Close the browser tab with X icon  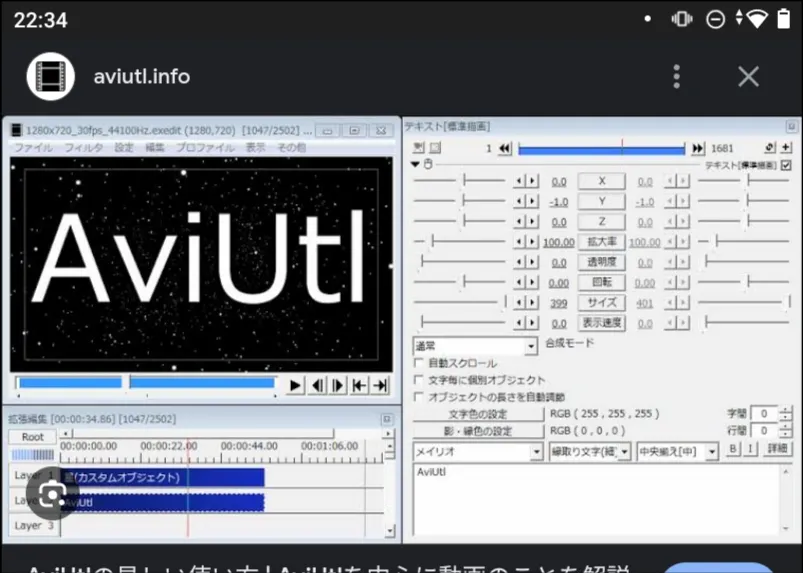748,77
